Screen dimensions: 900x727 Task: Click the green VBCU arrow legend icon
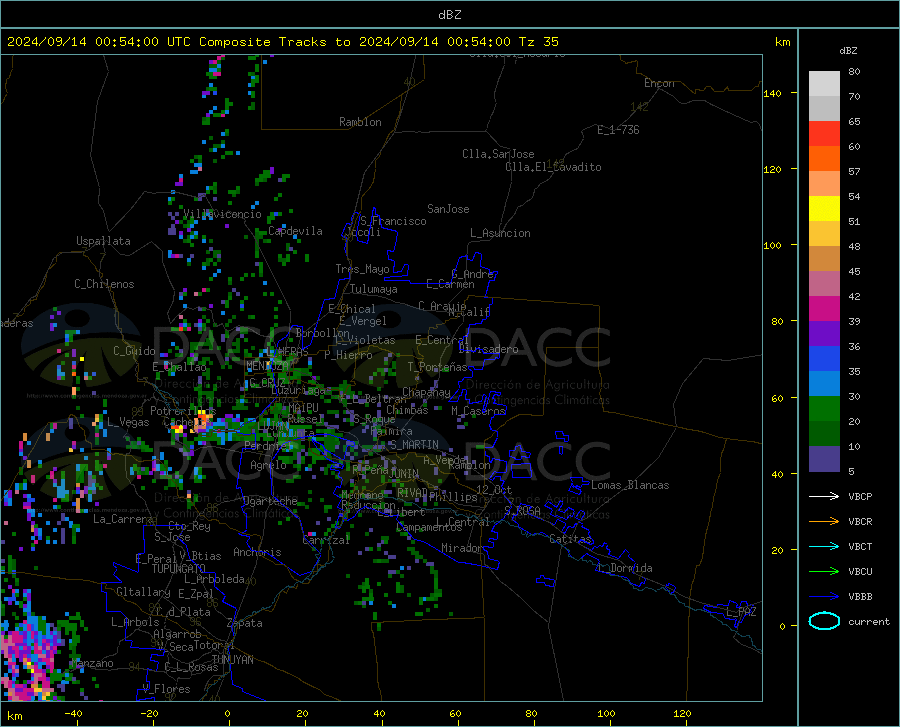coord(824,572)
